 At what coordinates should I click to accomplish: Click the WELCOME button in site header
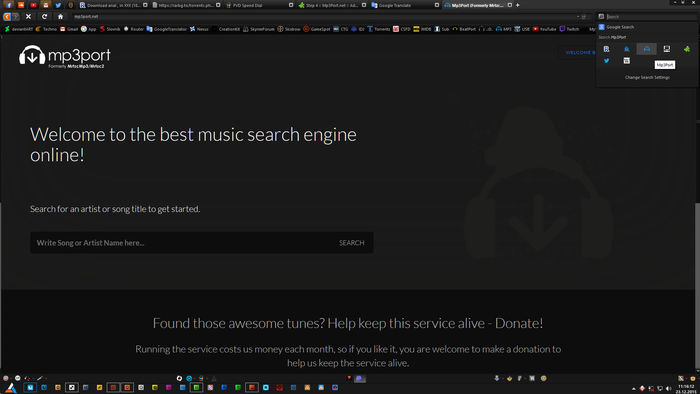(x=578, y=53)
